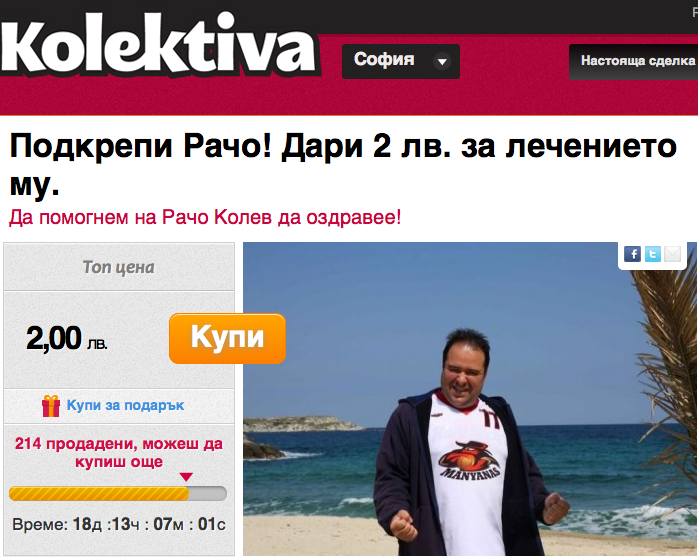Click the 2,00 лв. price label
The width and height of the screenshot is (698, 557).
coord(67,338)
